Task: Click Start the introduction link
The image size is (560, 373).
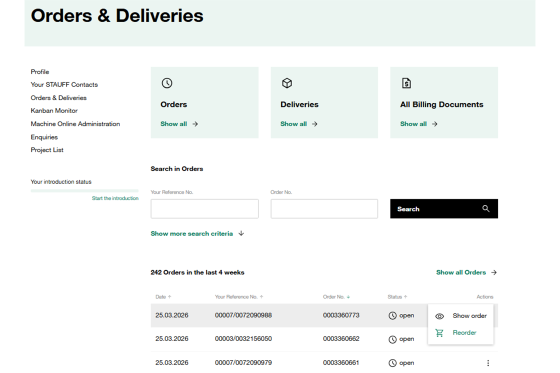Action: click(x=115, y=198)
